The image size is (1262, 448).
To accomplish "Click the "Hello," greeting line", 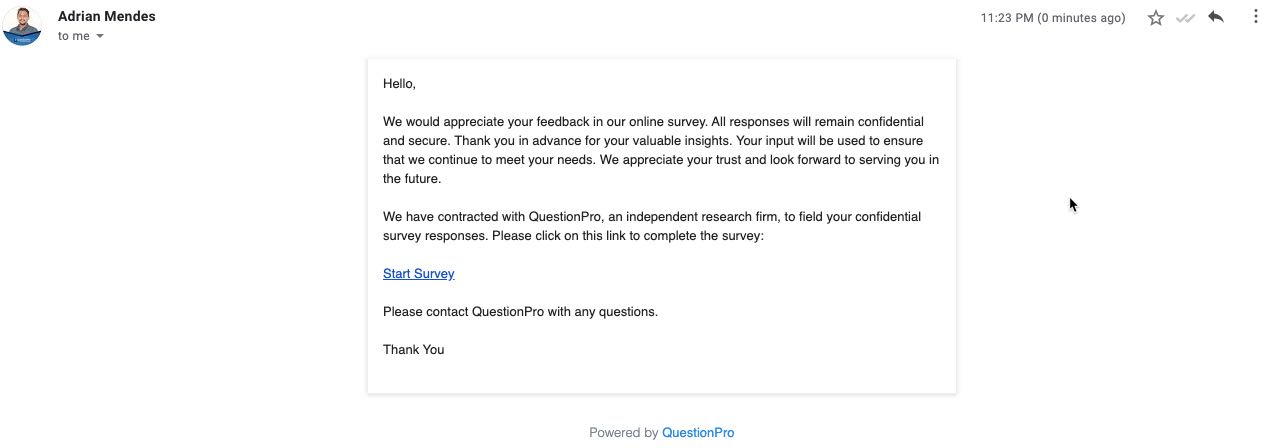I will pyautogui.click(x=399, y=84).
